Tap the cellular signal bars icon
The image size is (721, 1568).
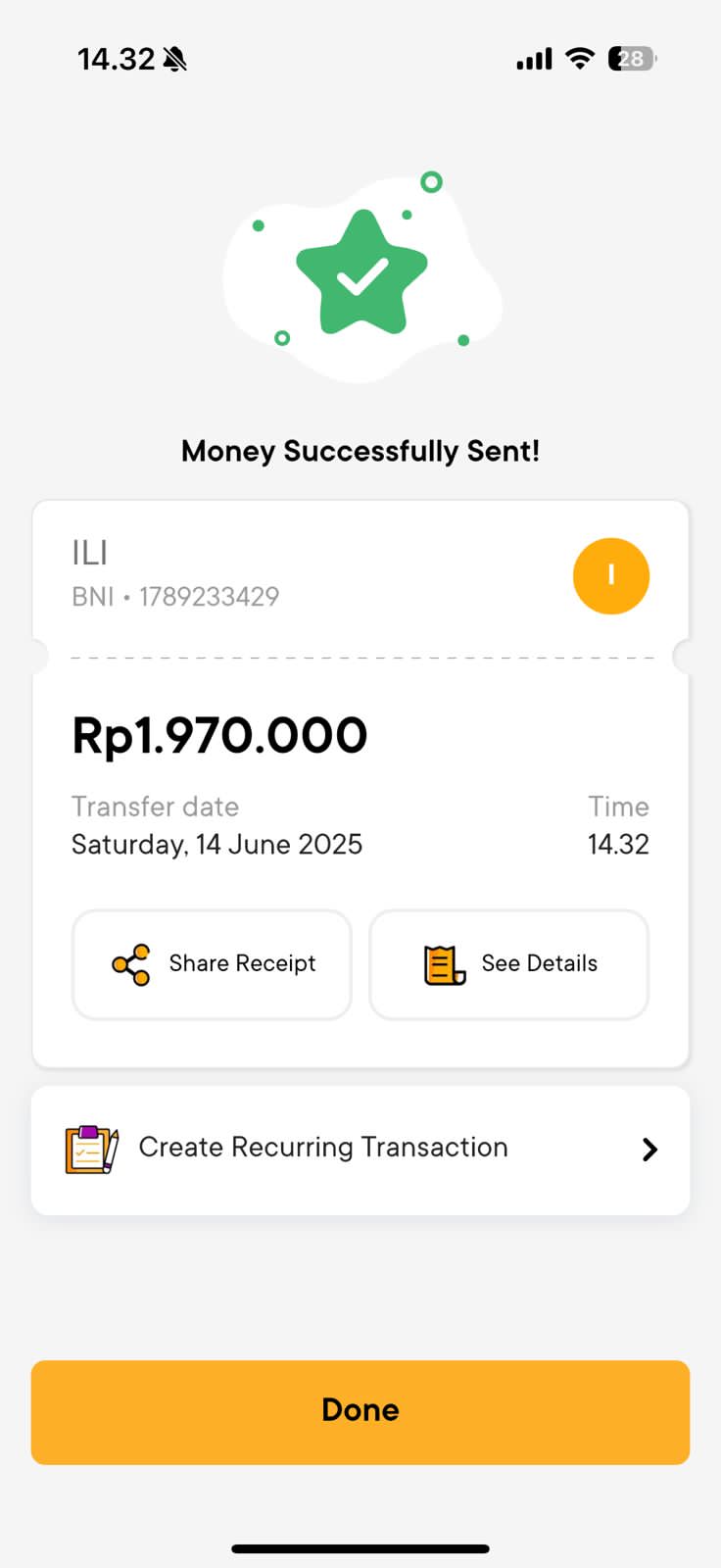click(x=534, y=60)
